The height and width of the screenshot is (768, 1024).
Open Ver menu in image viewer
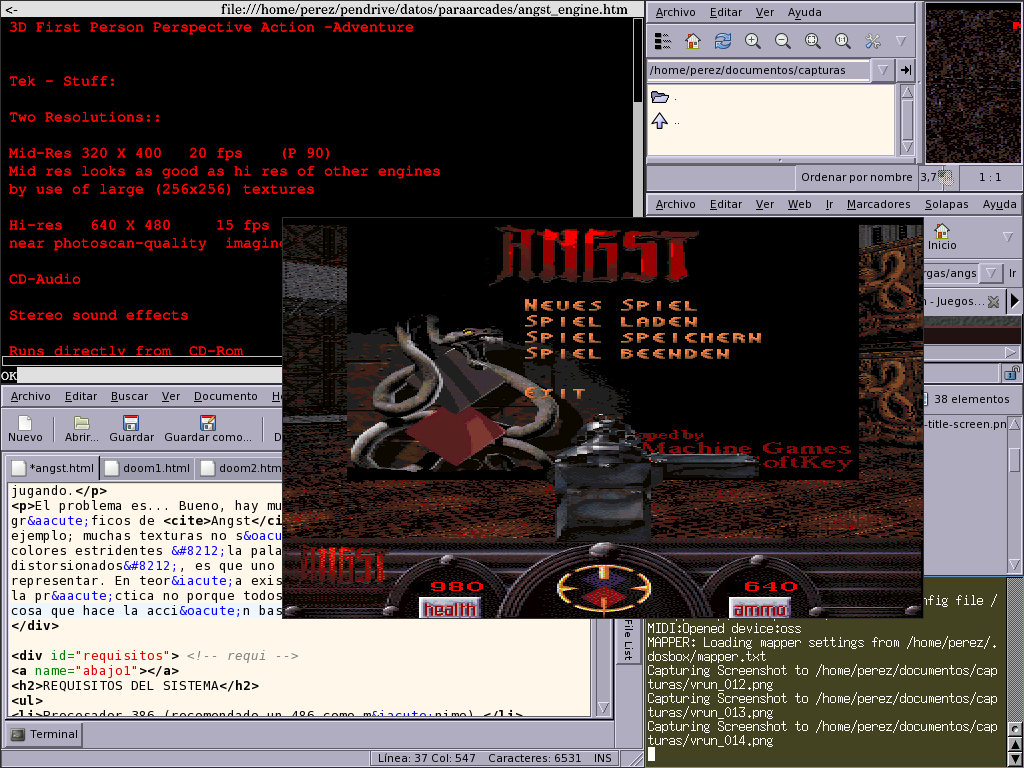(x=764, y=12)
